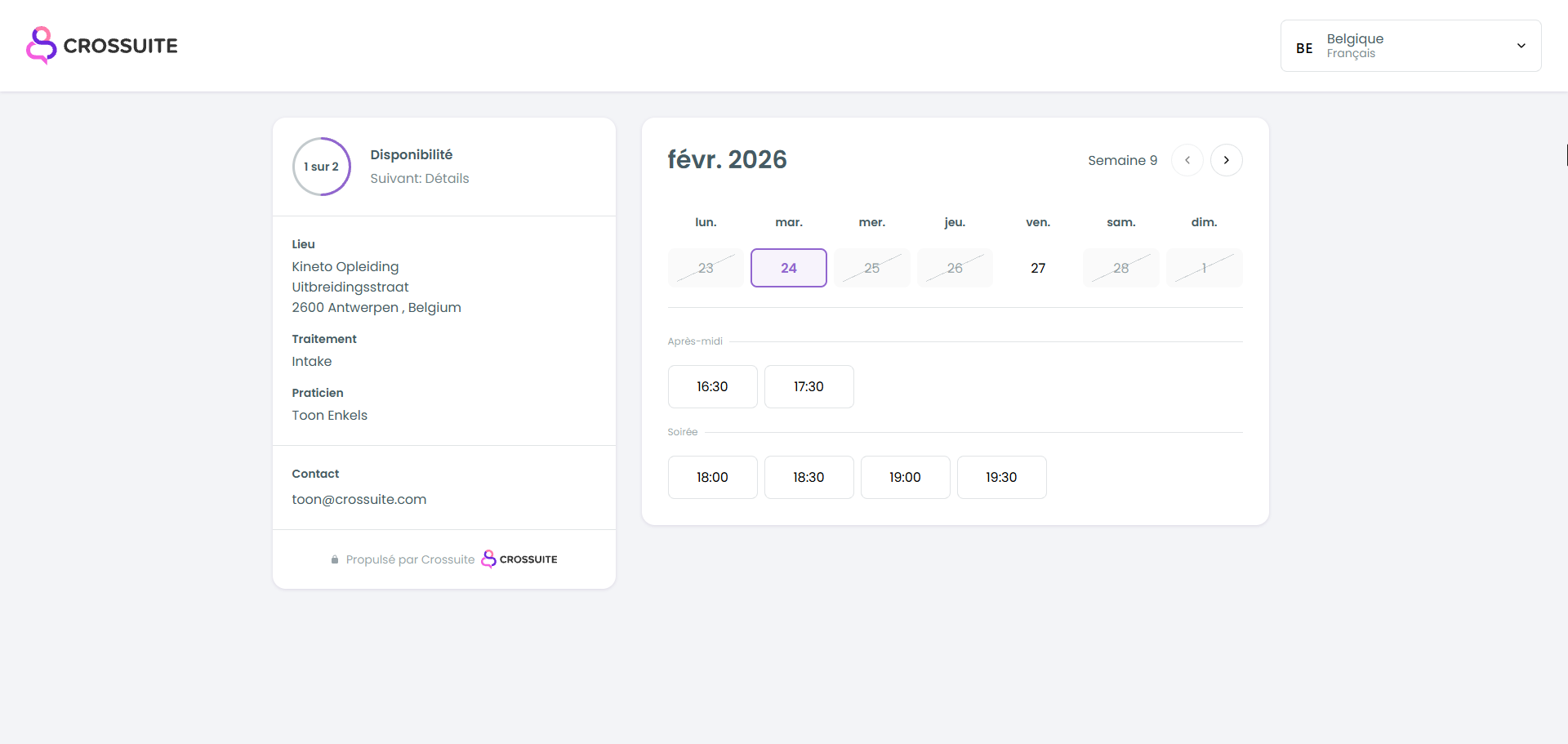1568x744 pixels.
Task: Select Monday 23 in the calendar
Action: click(x=706, y=268)
